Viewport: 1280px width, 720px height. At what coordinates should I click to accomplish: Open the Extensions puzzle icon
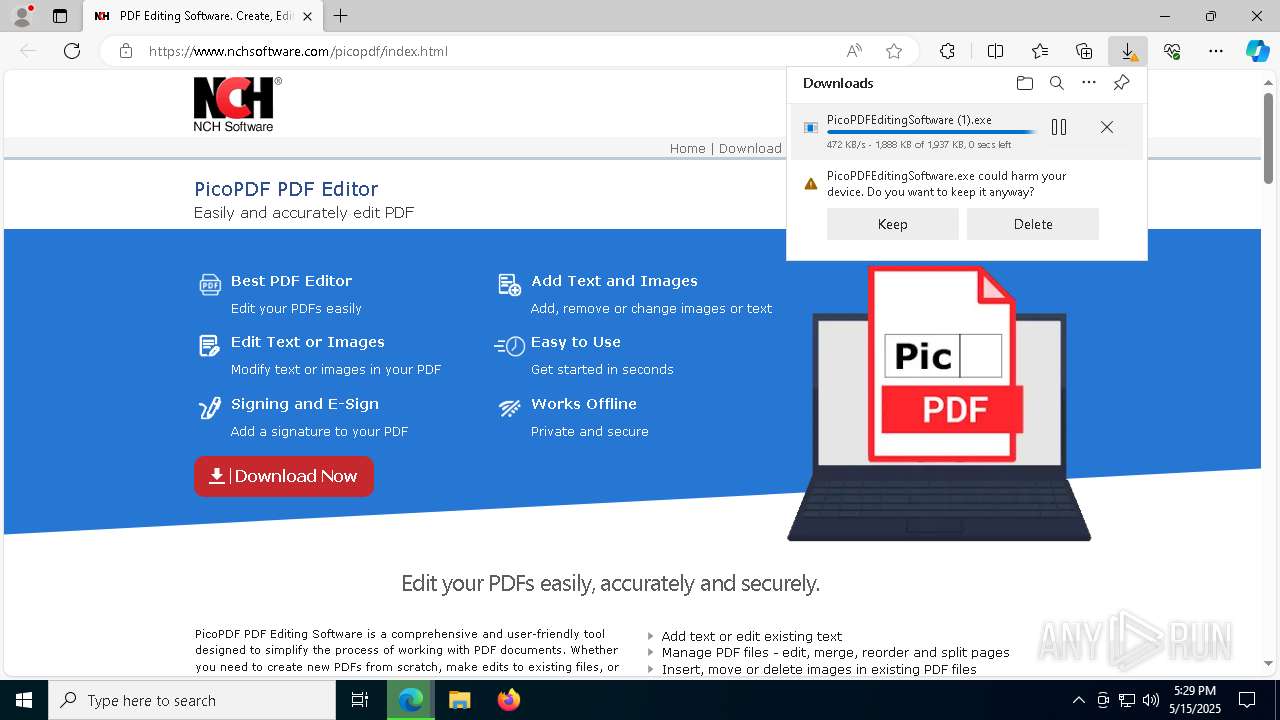point(947,51)
